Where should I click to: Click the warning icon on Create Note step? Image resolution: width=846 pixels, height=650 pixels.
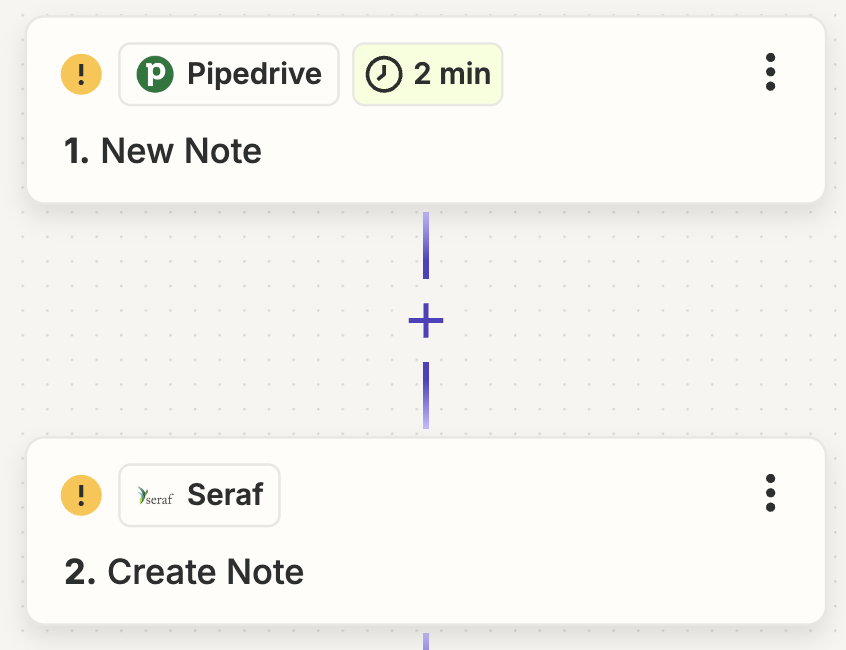click(x=81, y=495)
